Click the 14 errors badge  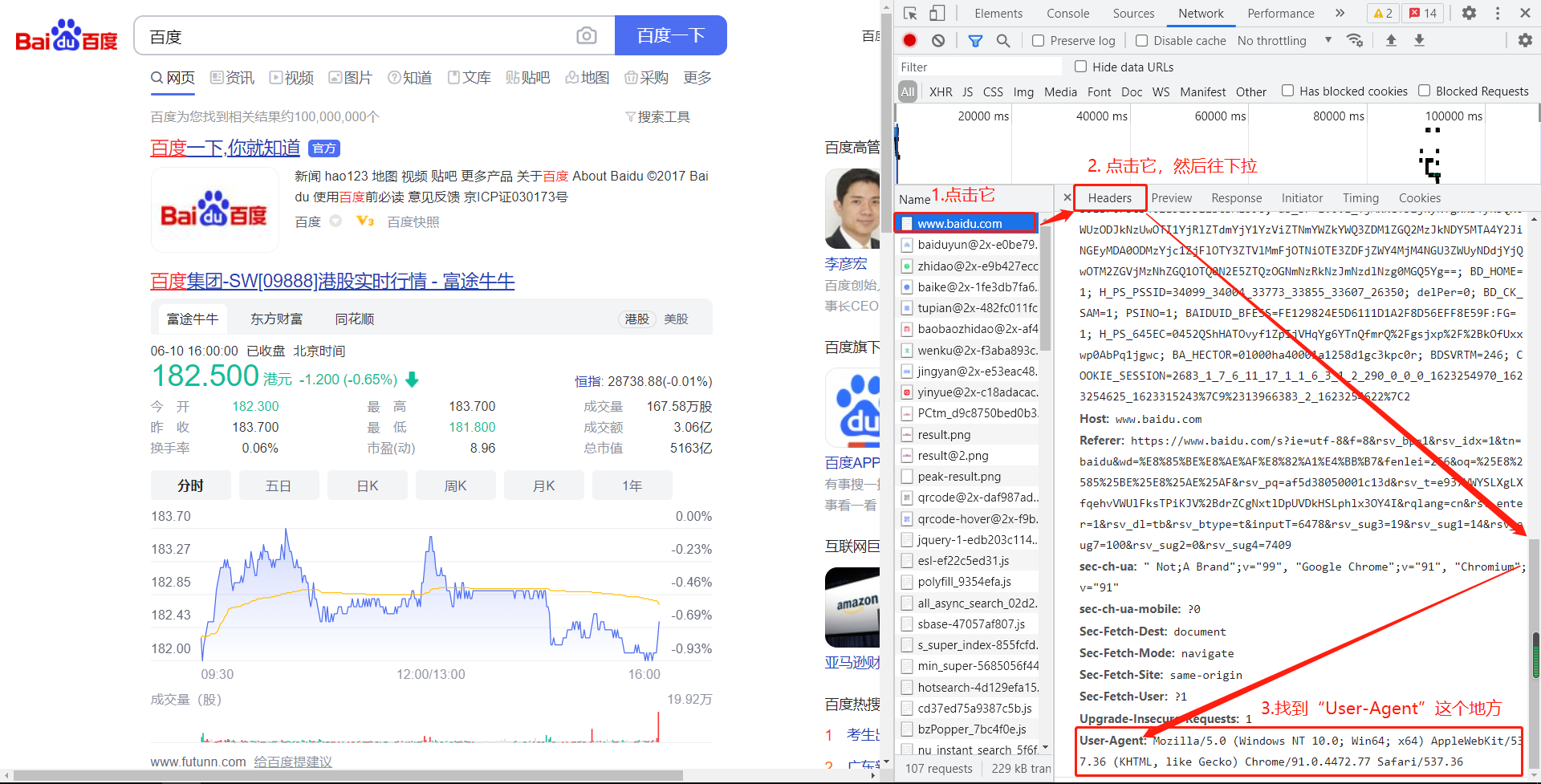(1423, 14)
